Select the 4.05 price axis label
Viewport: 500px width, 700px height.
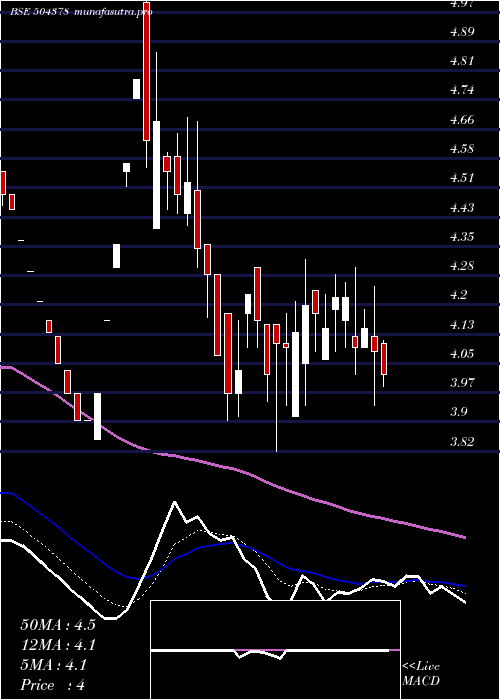[462, 354]
